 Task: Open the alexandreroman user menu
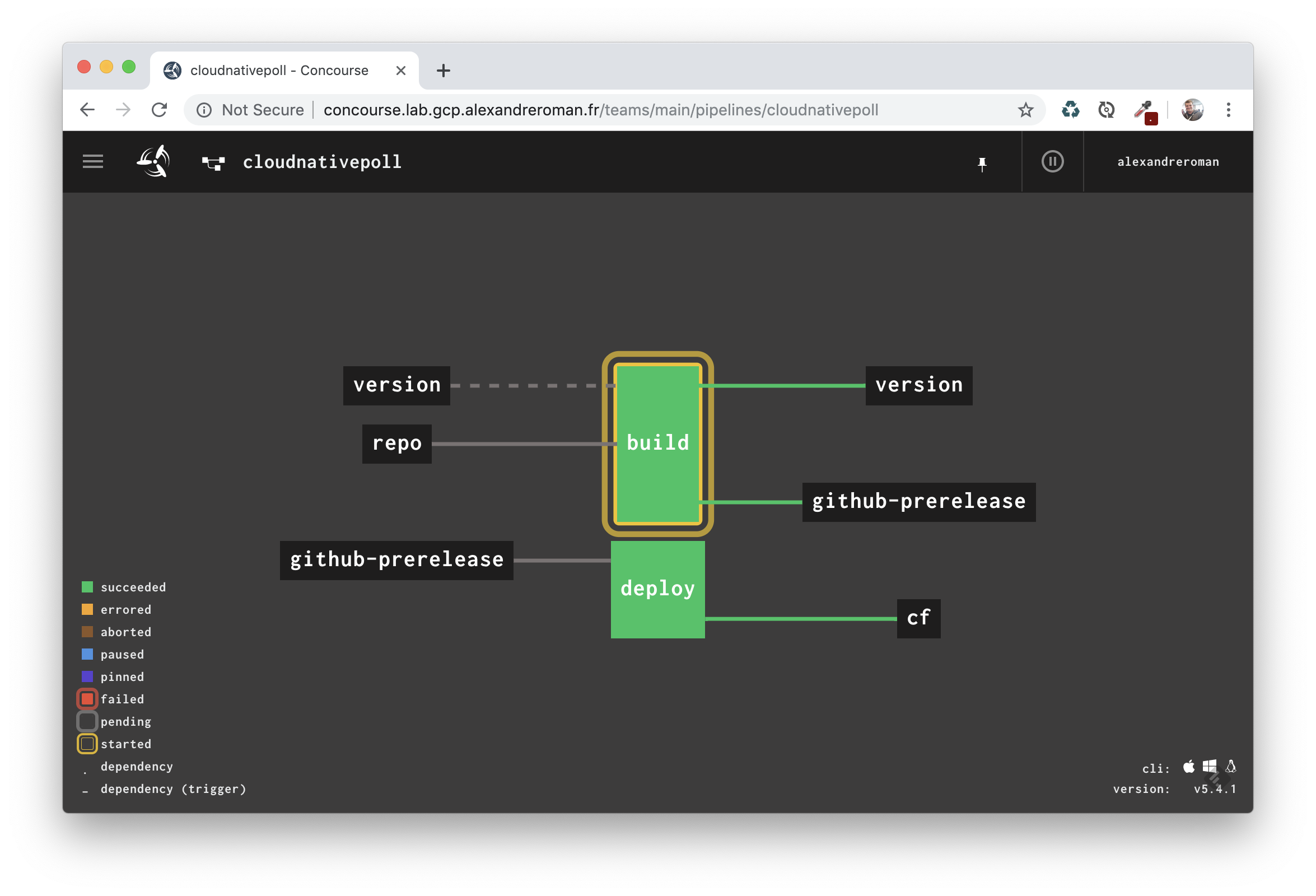tap(1168, 162)
